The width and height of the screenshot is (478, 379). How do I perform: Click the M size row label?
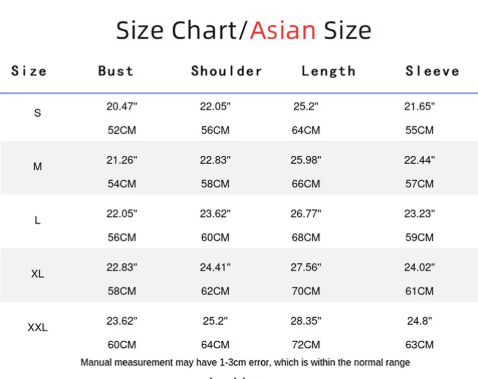(37, 166)
